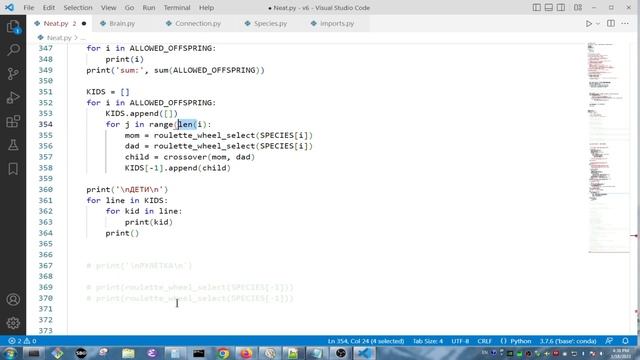Change CRLF end of line sequence
640x360 pixels.
[484, 341]
